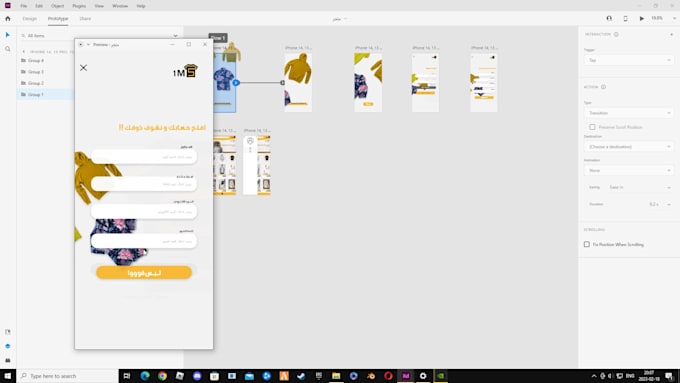The width and height of the screenshot is (680, 383).
Task: Close the sign-up screen with the X in the preview
Action: click(83, 68)
